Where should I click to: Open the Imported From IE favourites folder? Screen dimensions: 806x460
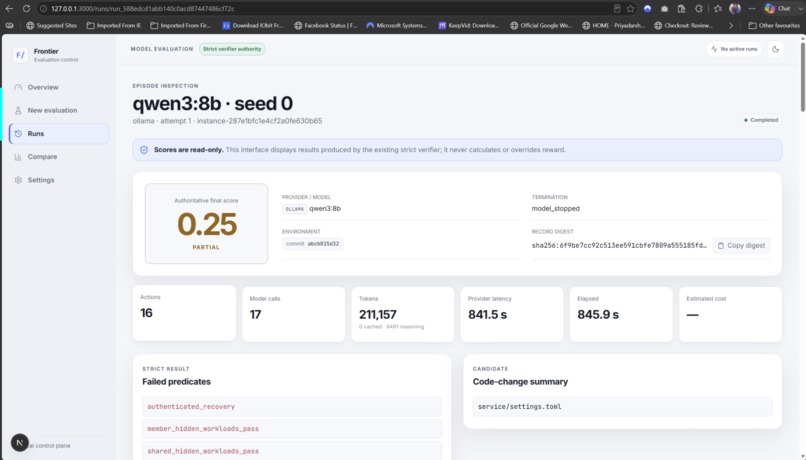(114, 25)
